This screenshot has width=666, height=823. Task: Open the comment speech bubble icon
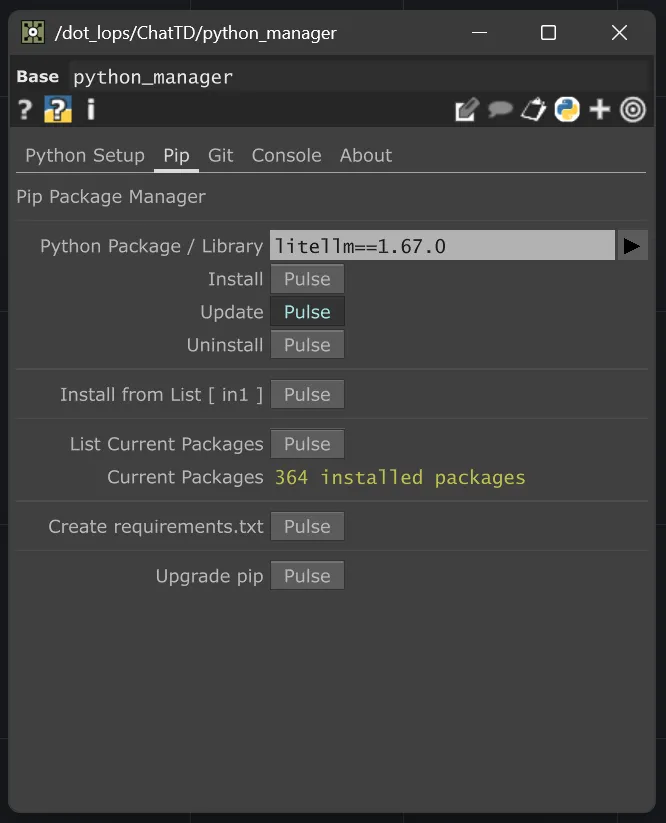point(500,109)
